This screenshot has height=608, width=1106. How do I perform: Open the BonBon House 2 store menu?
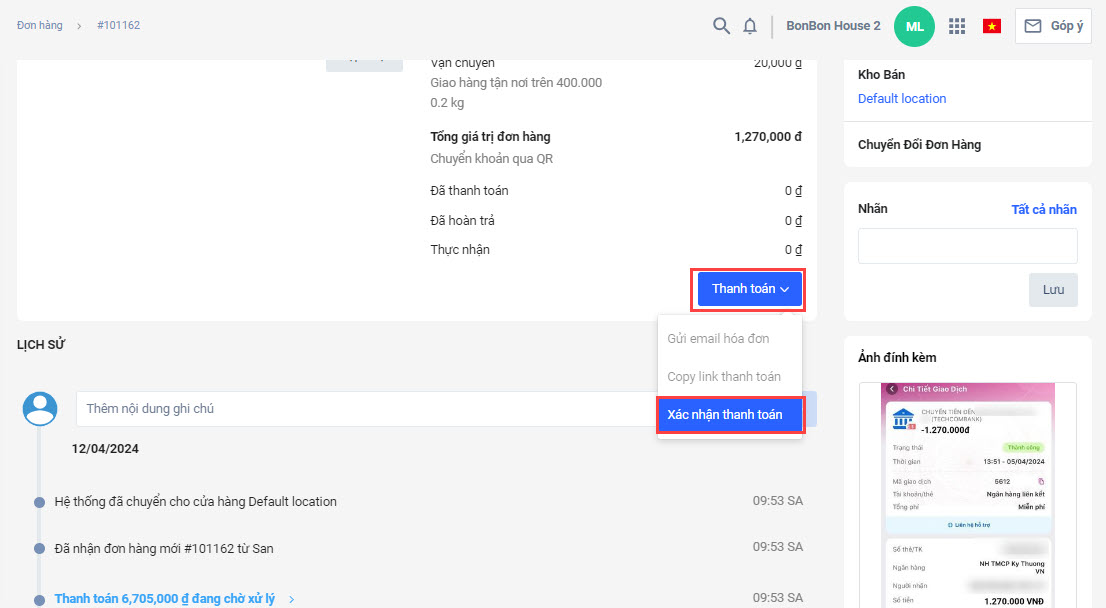point(833,26)
